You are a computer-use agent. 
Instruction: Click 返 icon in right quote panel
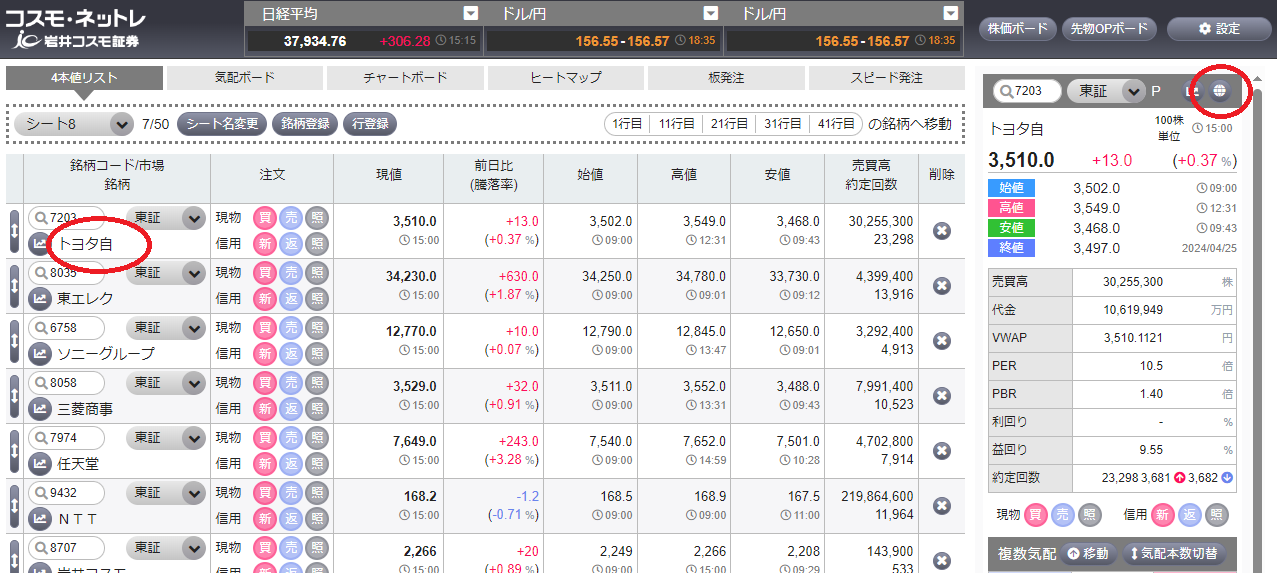pos(1190,515)
